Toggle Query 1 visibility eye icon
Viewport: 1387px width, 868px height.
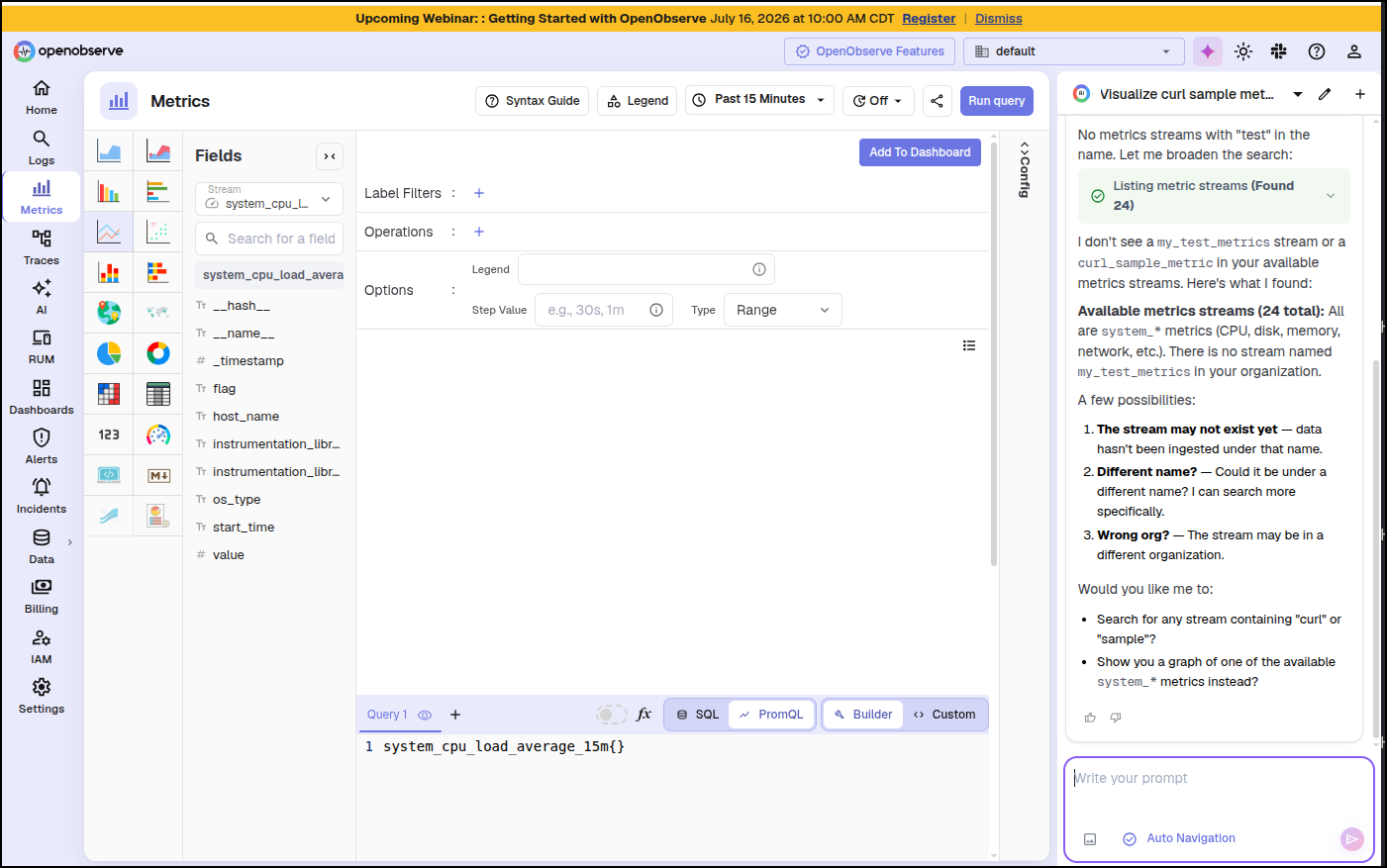(425, 715)
